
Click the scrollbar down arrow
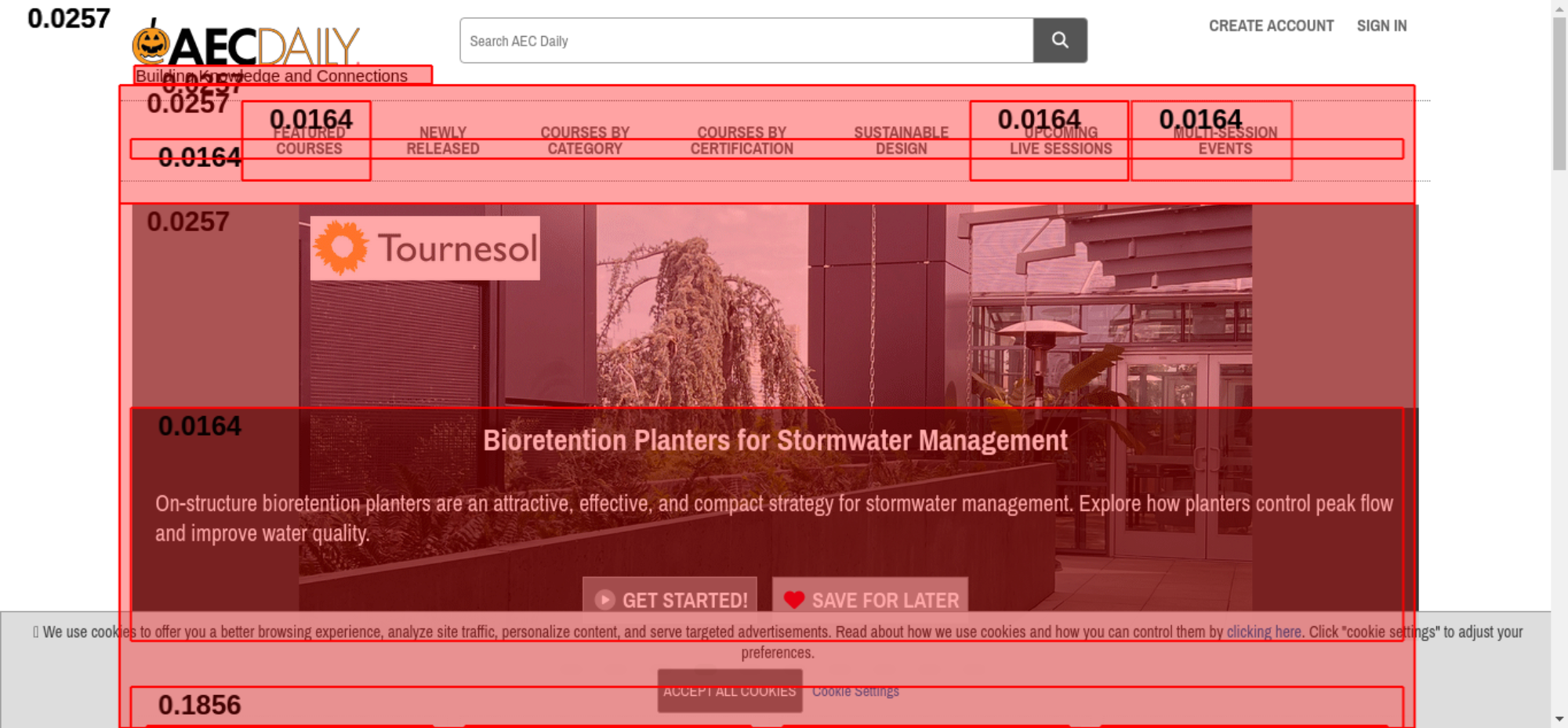(x=1559, y=719)
